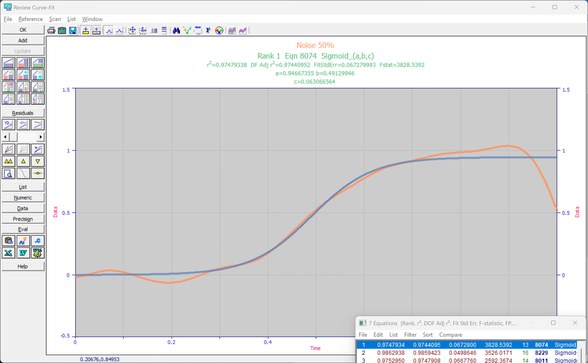
Task: Click the monitor-shaped icon left of sigma
Action: click(x=198, y=30)
